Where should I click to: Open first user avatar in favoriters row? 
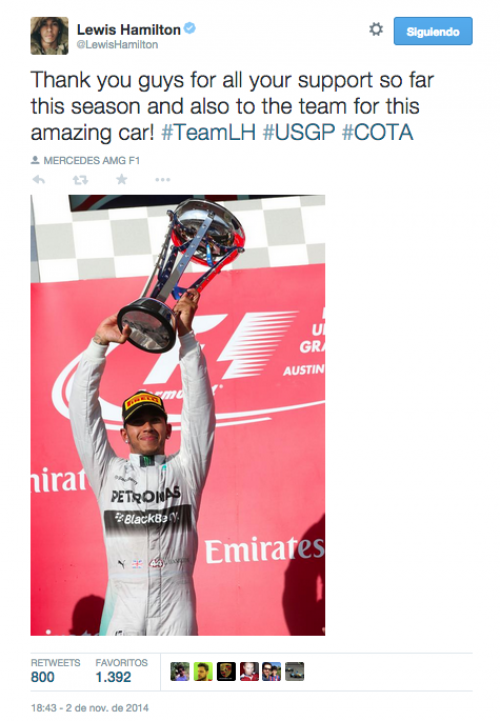(180, 671)
